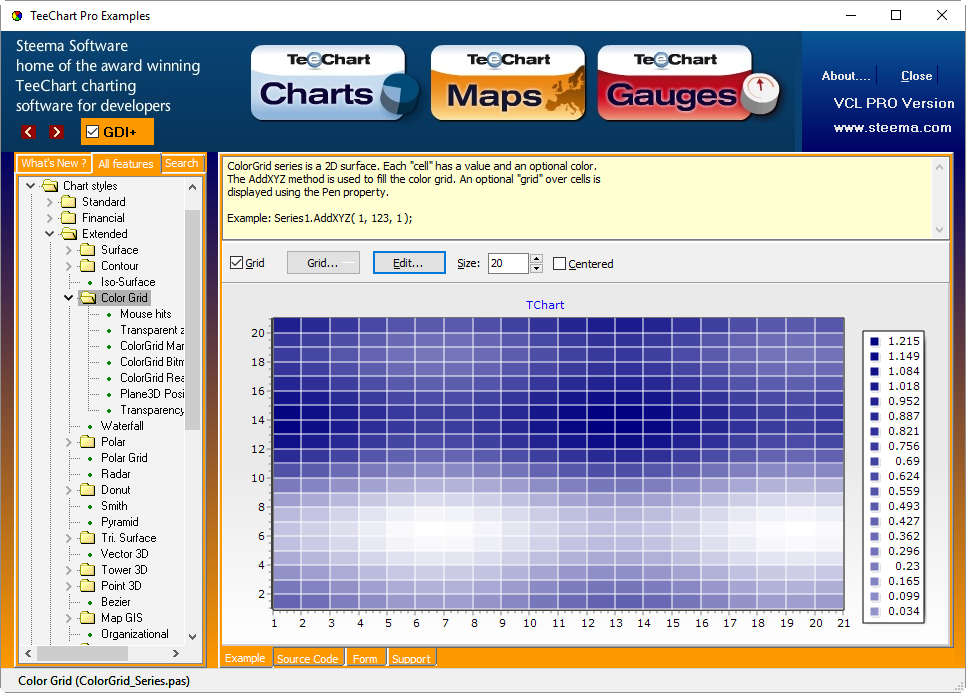Viewport: 966px width, 693px height.
Task: Expand the Polar tree node
Action: pos(68,442)
